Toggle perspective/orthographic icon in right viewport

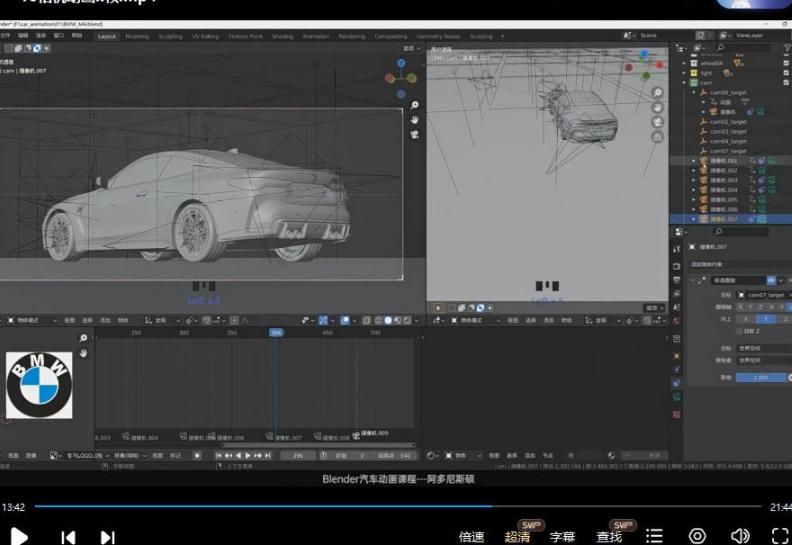coord(657,135)
